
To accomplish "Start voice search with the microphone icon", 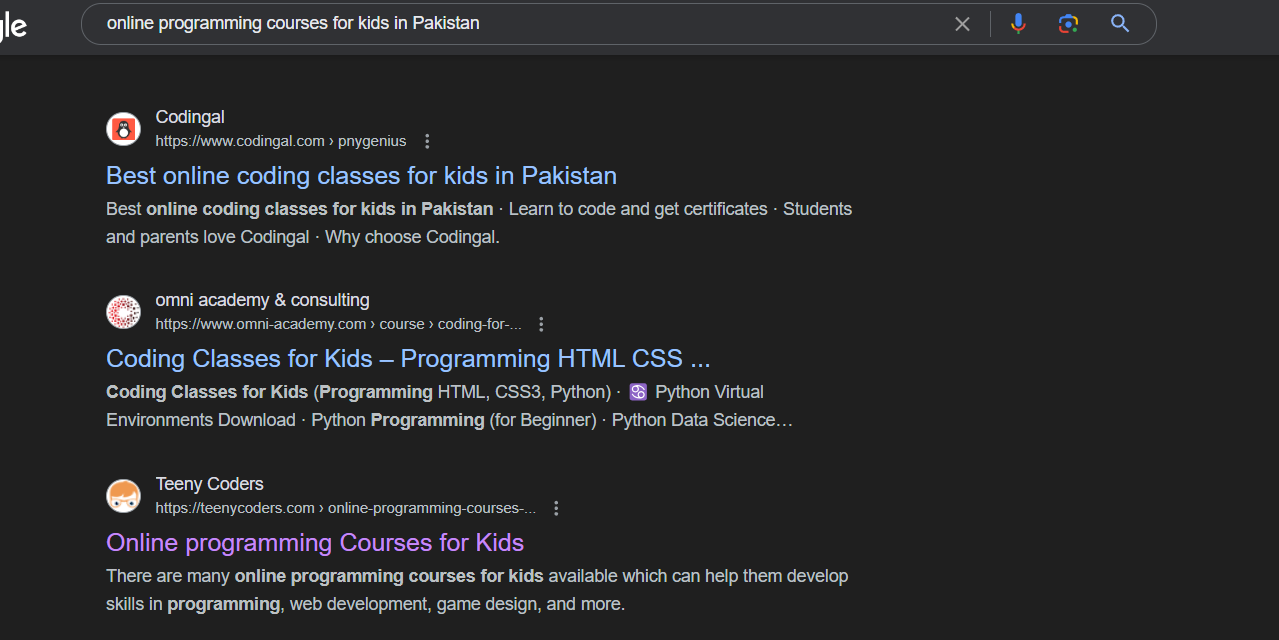I will [1018, 24].
